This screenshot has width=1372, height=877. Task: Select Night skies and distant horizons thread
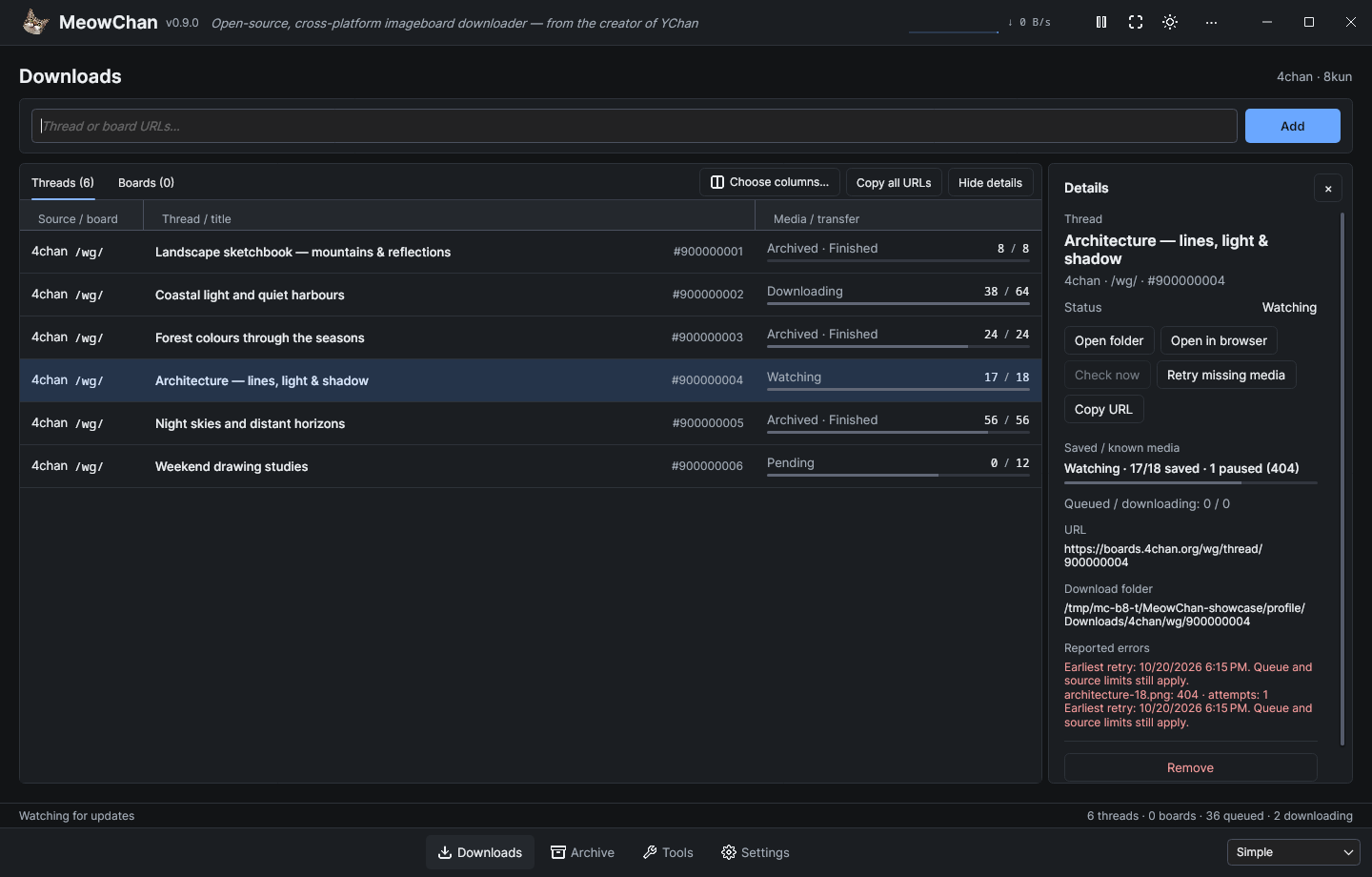click(x=531, y=423)
